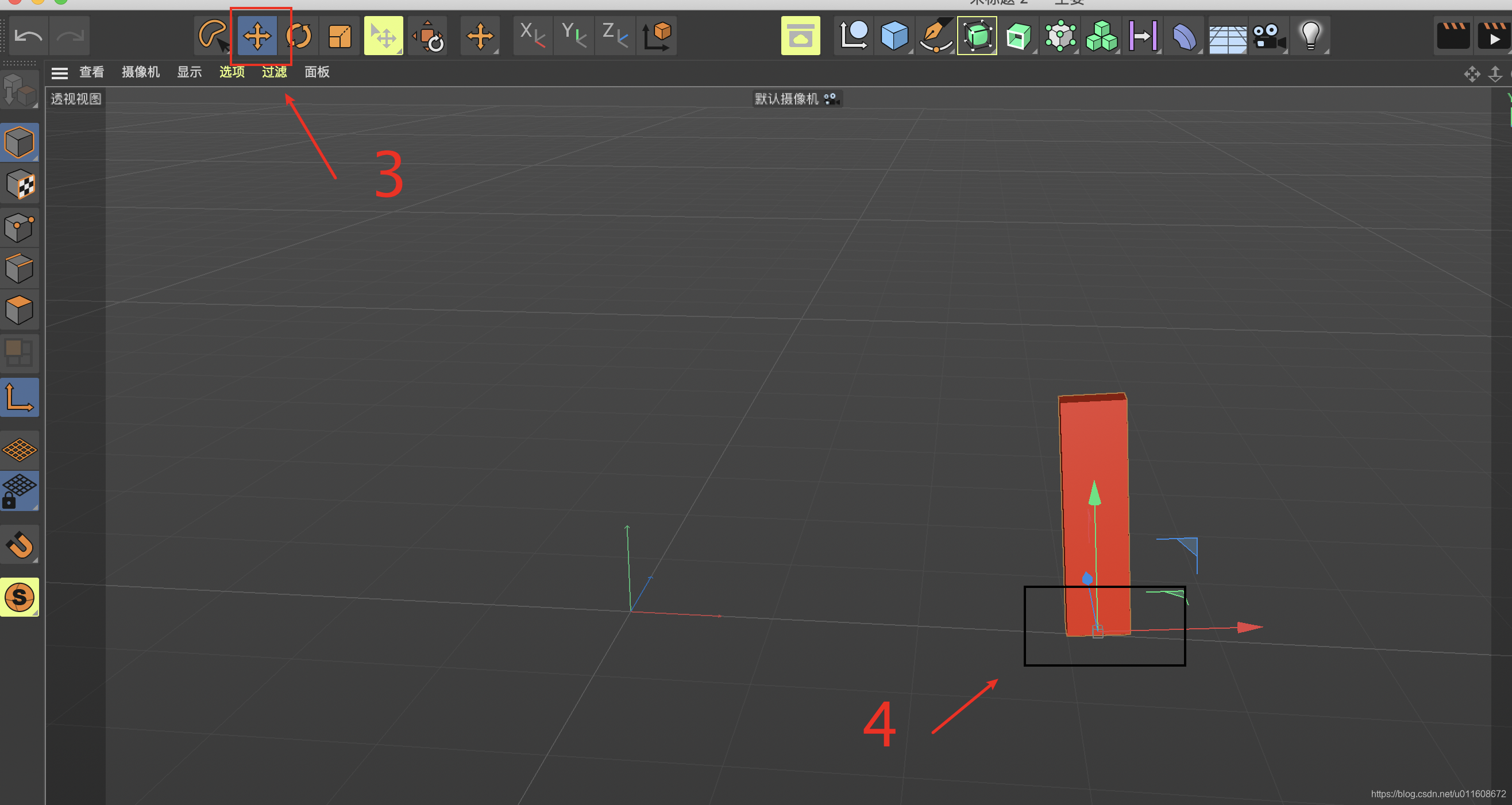1512x805 pixels.
Task: Enable Snap magnet in left sidebar
Action: (20, 544)
